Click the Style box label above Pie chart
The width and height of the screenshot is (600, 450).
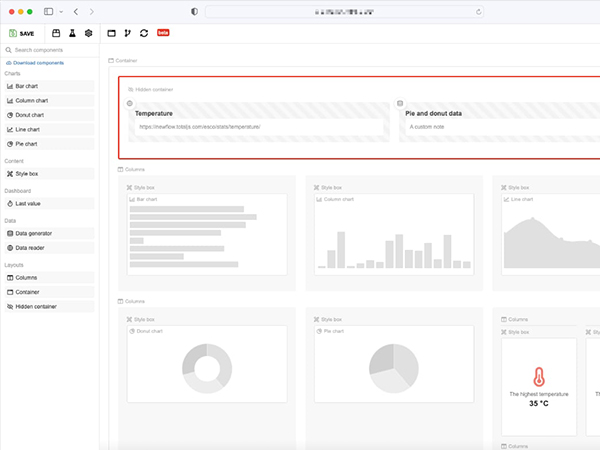[328, 320]
